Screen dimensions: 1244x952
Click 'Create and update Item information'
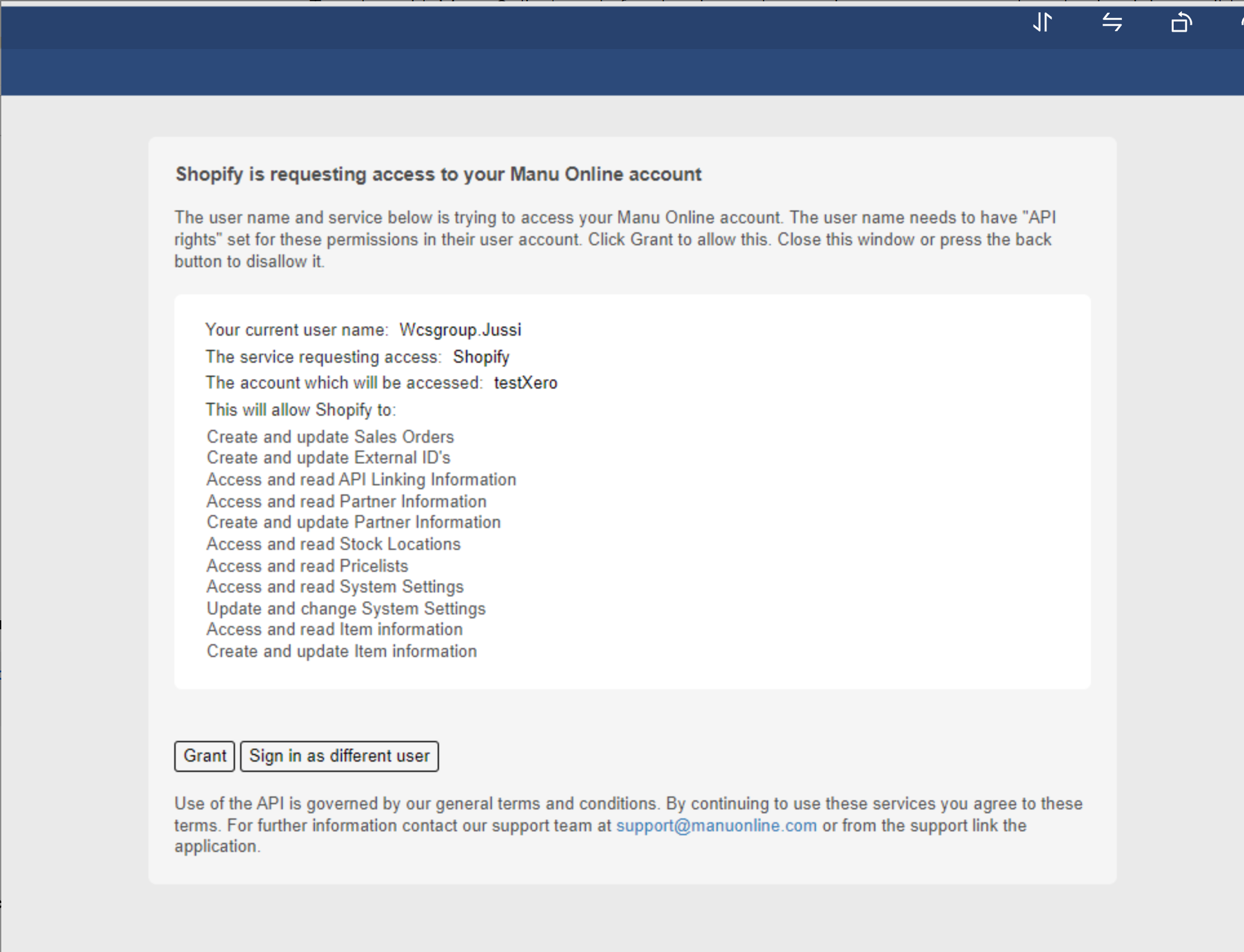[x=342, y=651]
